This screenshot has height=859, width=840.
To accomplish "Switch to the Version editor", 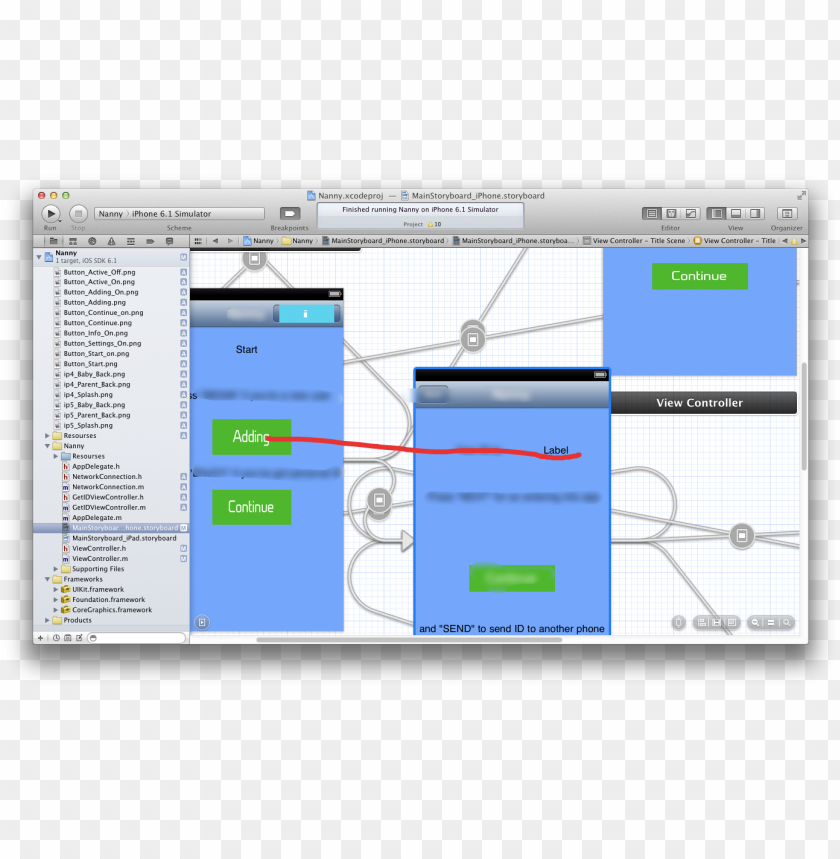I will [x=690, y=213].
